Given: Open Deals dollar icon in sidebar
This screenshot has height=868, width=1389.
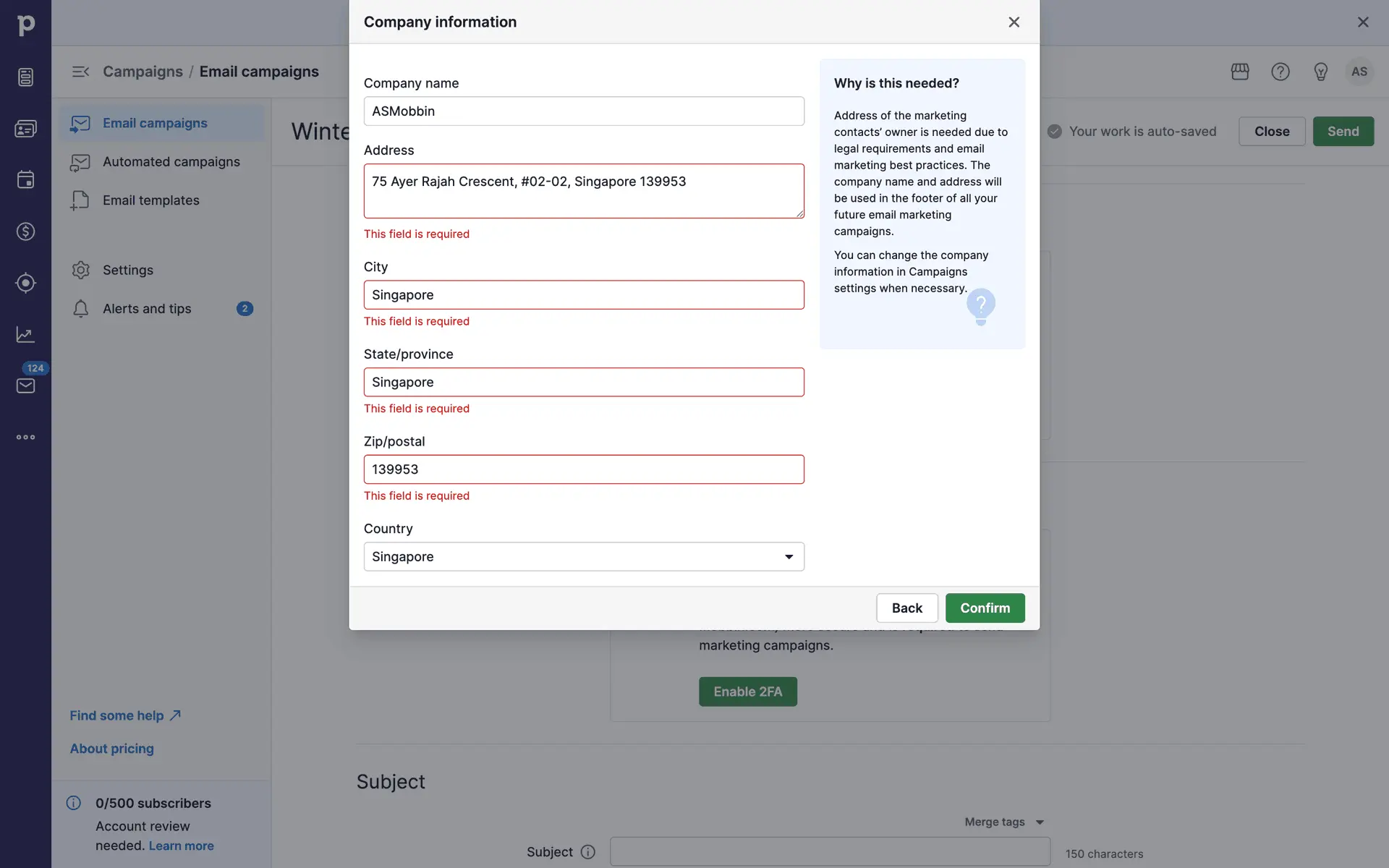Looking at the screenshot, I should click(25, 231).
